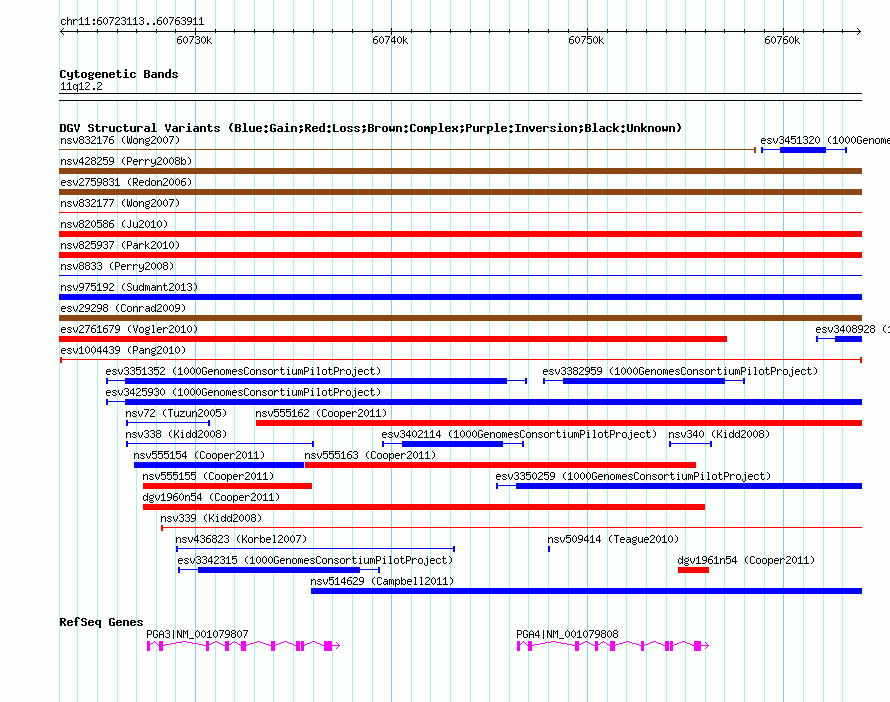Open the nsv975192 (Sudmant2013) gain variant
Image resolution: width=890 pixels, height=702 pixels.
point(460,297)
